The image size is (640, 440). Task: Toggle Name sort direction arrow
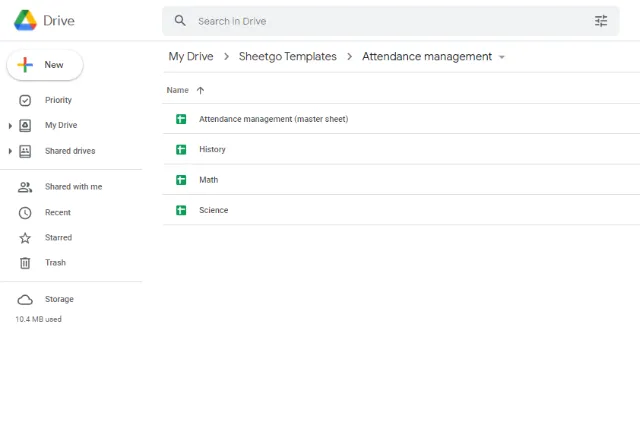click(x=200, y=90)
